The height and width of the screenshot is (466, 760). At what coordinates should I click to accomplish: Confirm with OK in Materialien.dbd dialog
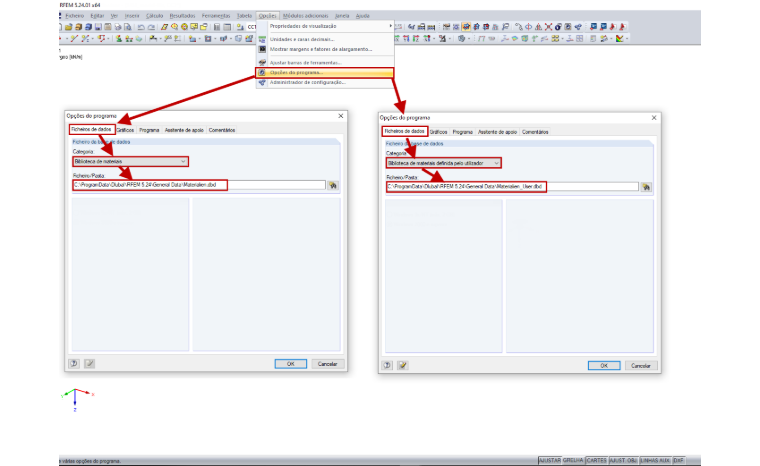tap(291, 364)
